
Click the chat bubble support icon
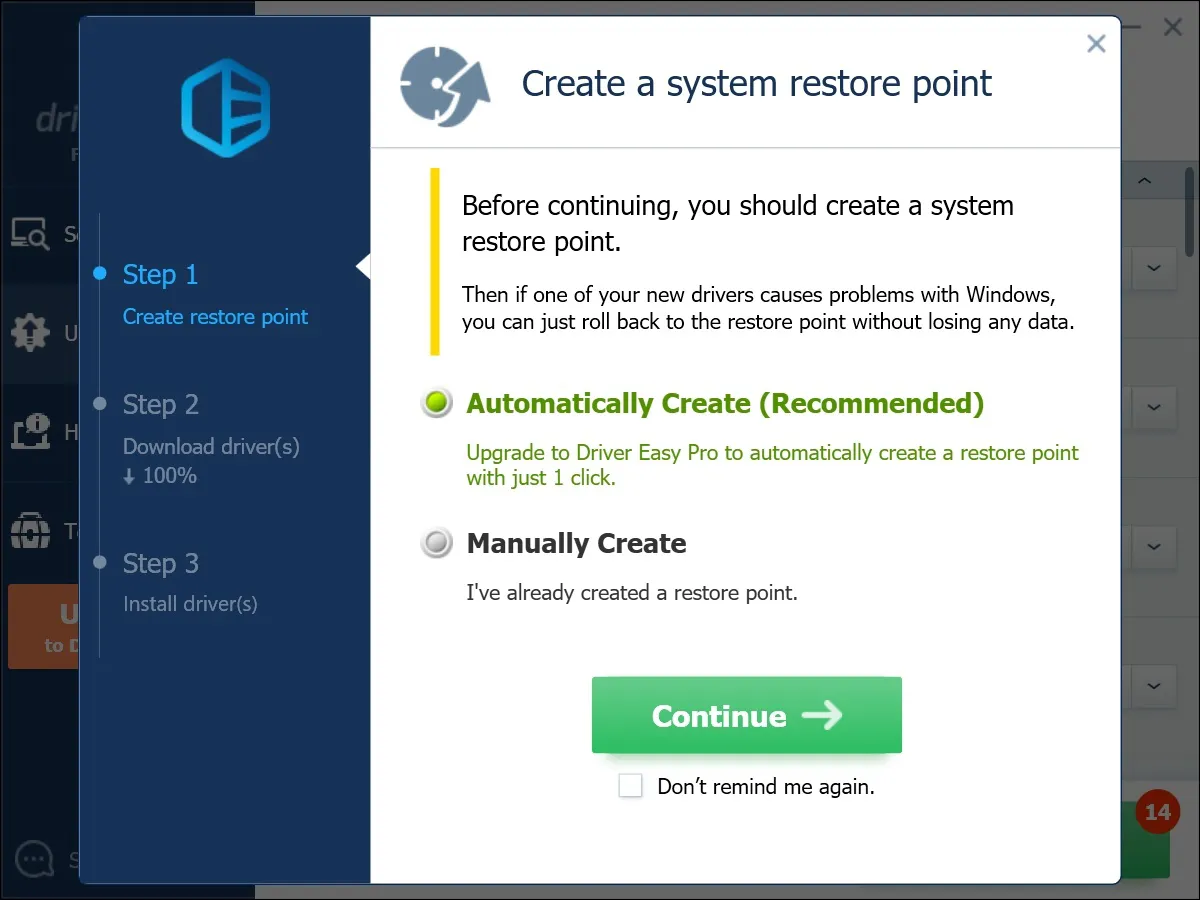coord(35,858)
